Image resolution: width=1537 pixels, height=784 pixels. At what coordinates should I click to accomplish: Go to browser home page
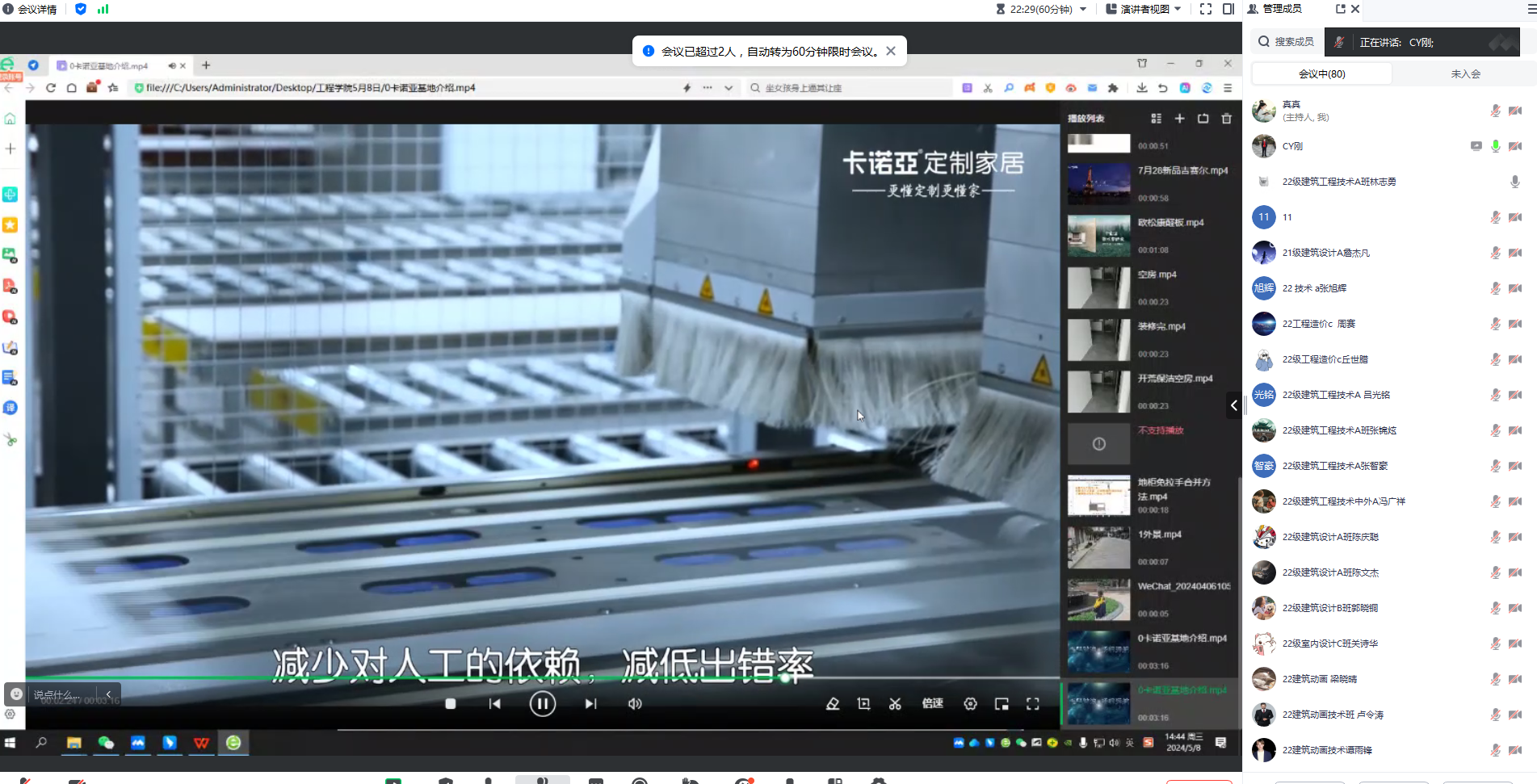[x=72, y=88]
